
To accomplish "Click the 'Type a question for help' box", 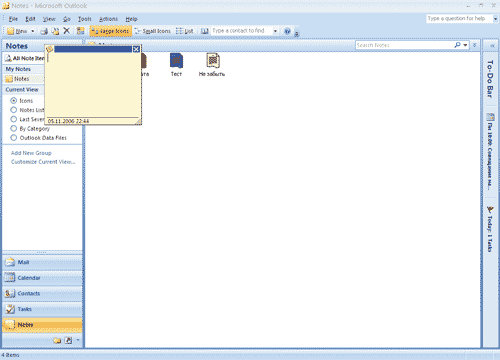I will tap(459, 18).
